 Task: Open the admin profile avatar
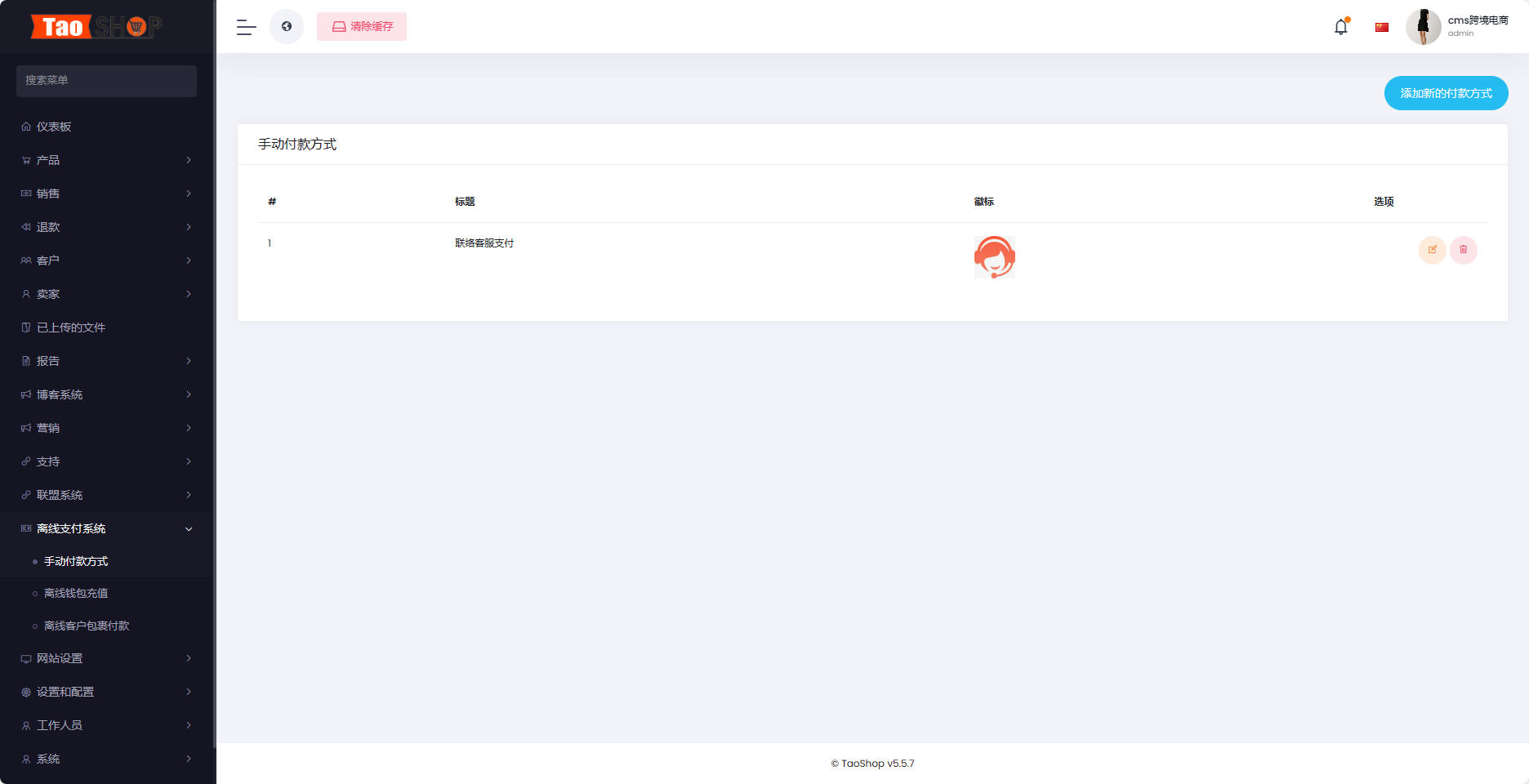coord(1424,27)
